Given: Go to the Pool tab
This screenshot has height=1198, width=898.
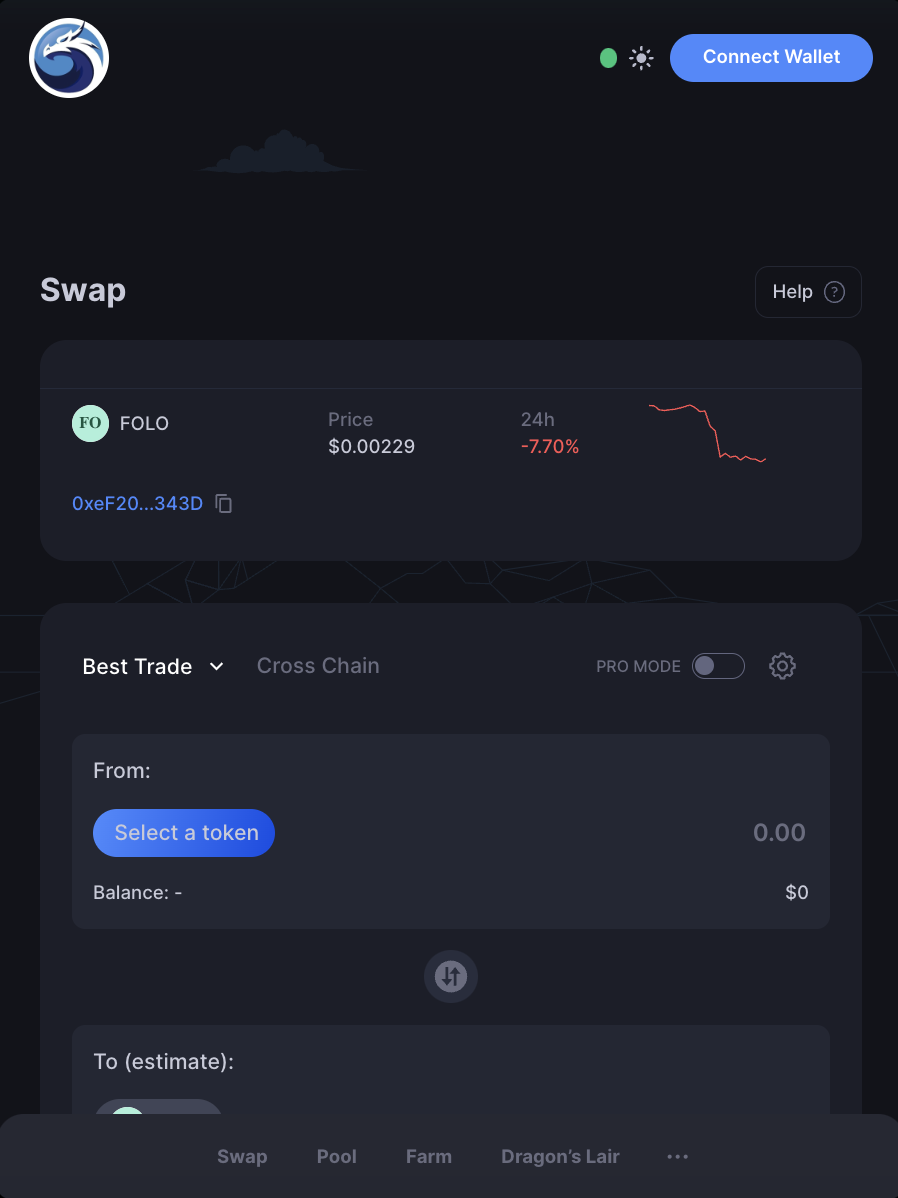Looking at the screenshot, I should click(x=336, y=1157).
